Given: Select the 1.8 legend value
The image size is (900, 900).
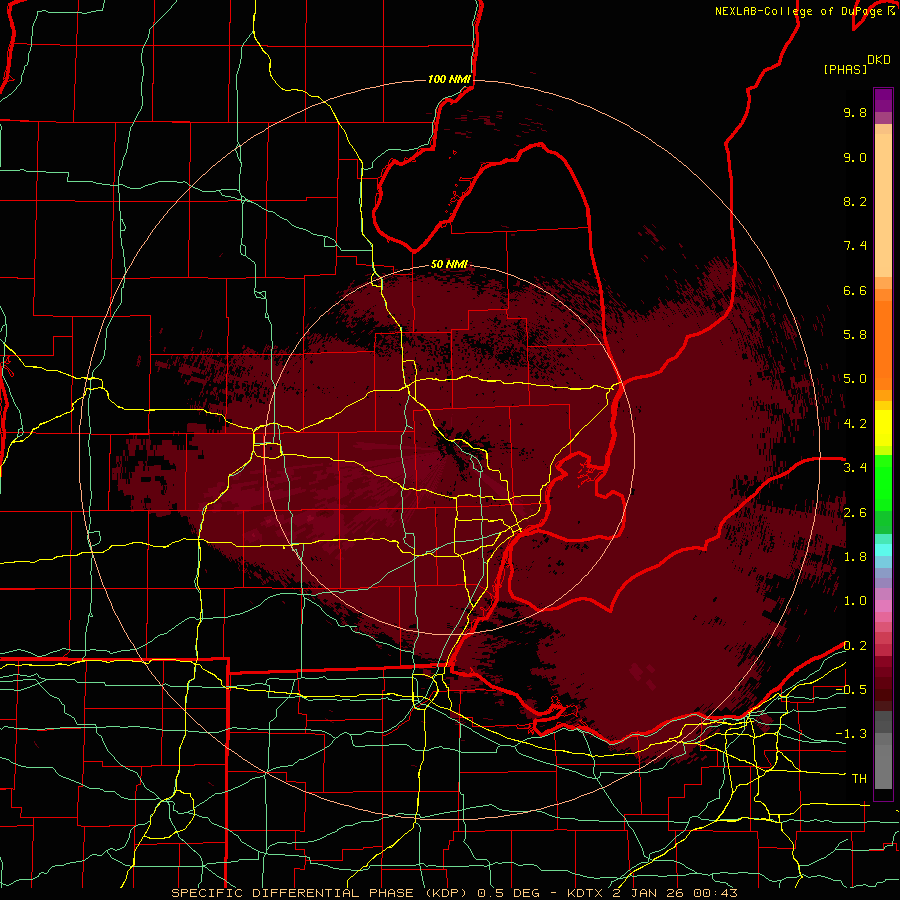Looking at the screenshot, I should pos(855,557).
